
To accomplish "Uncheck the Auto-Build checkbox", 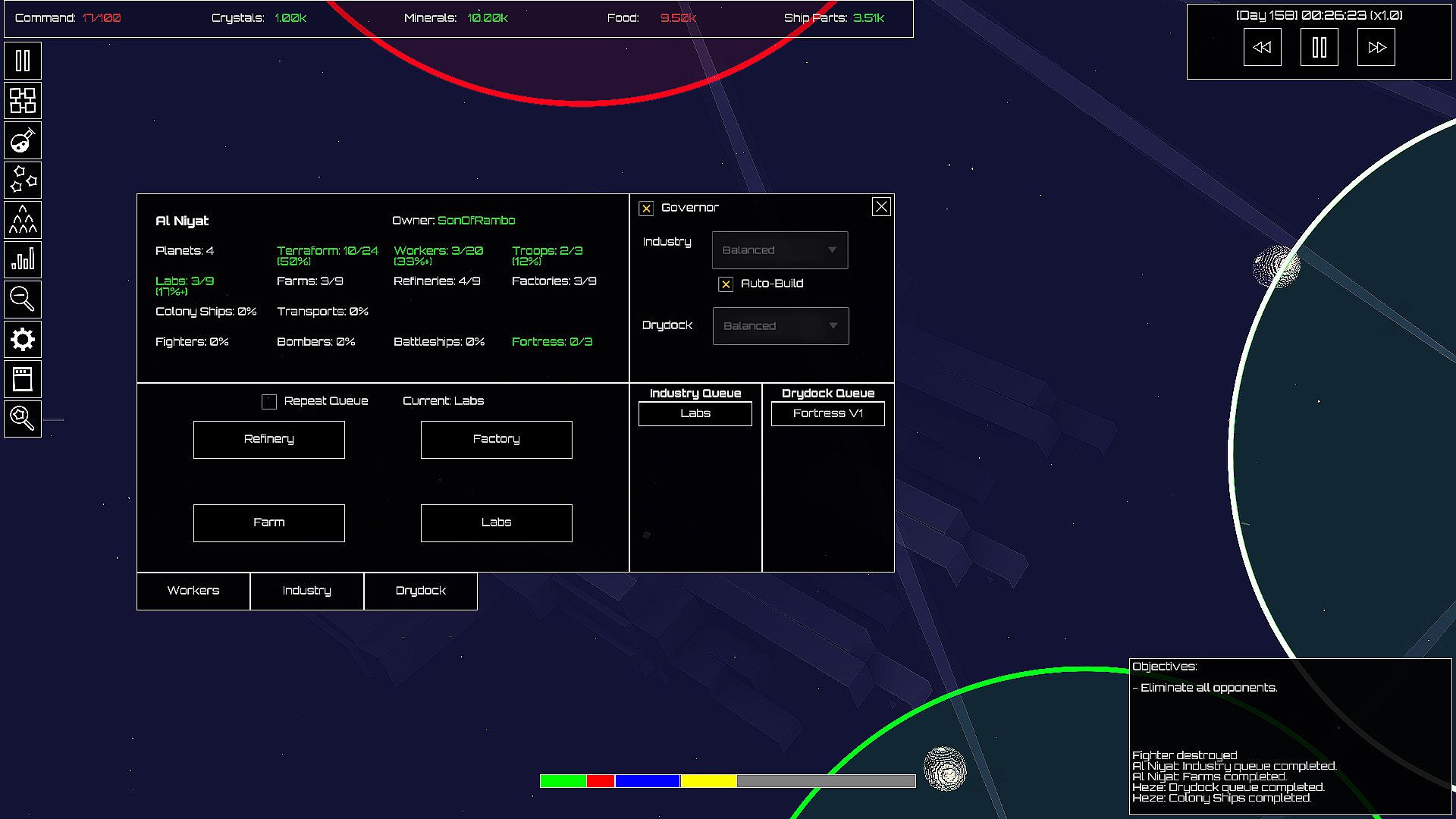I will (726, 284).
